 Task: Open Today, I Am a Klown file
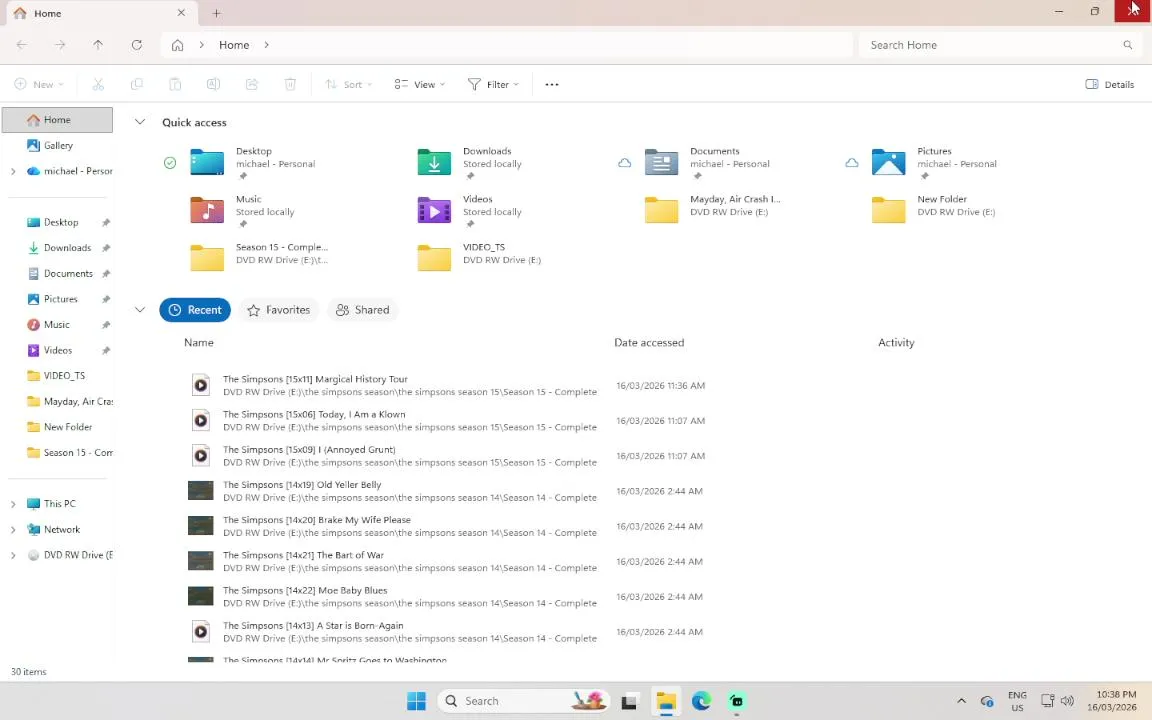click(393, 420)
